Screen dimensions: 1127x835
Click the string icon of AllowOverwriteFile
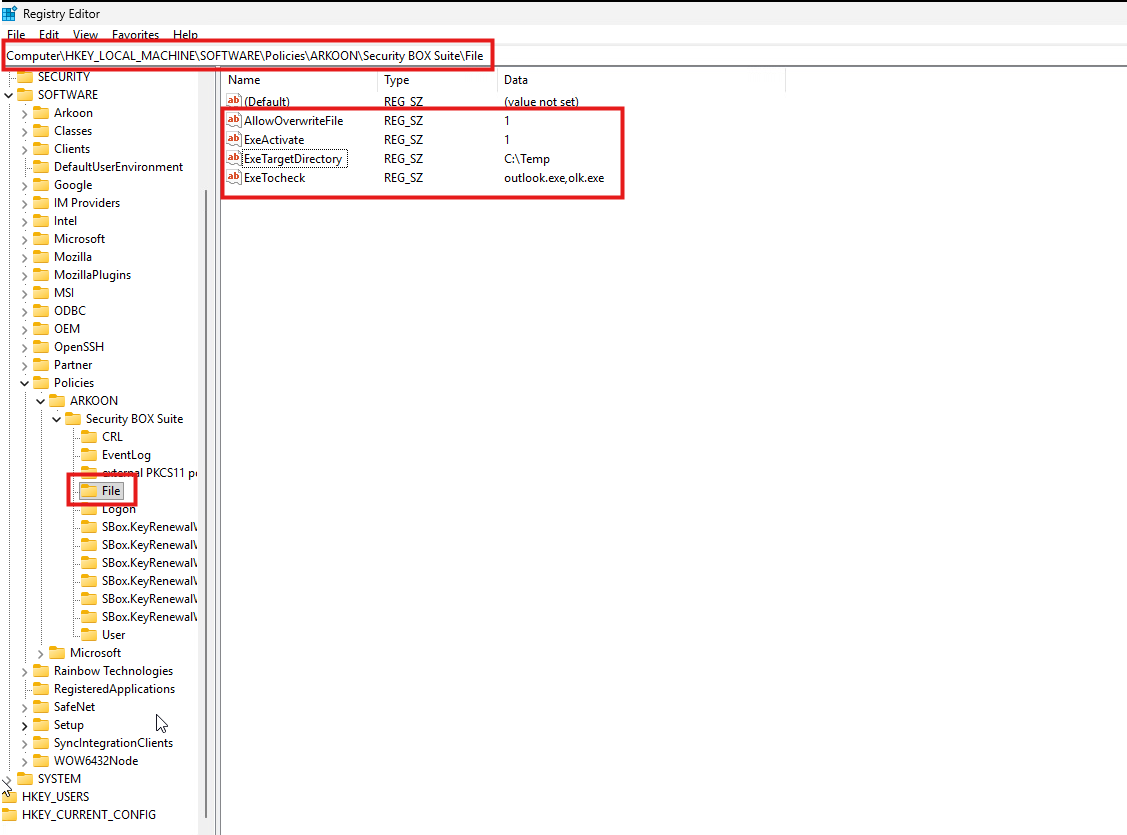(234, 120)
